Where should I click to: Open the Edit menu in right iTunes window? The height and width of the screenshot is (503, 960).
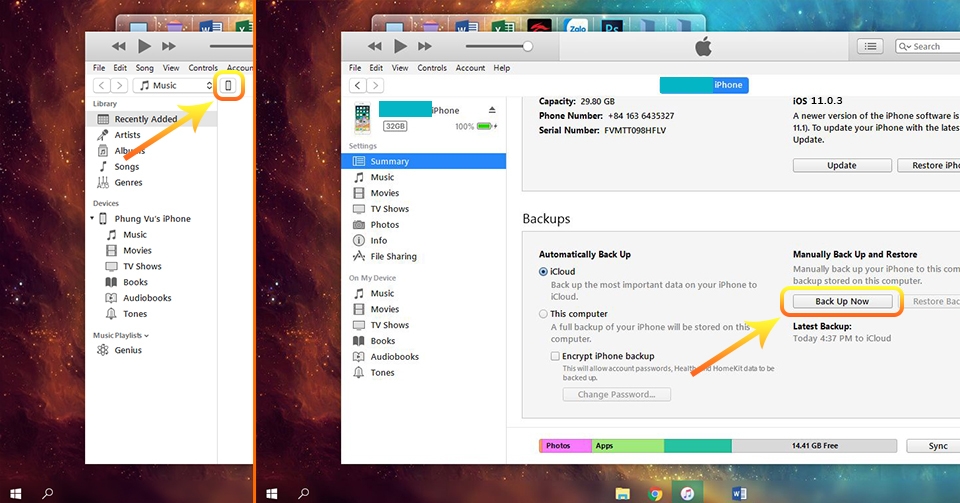click(x=376, y=68)
